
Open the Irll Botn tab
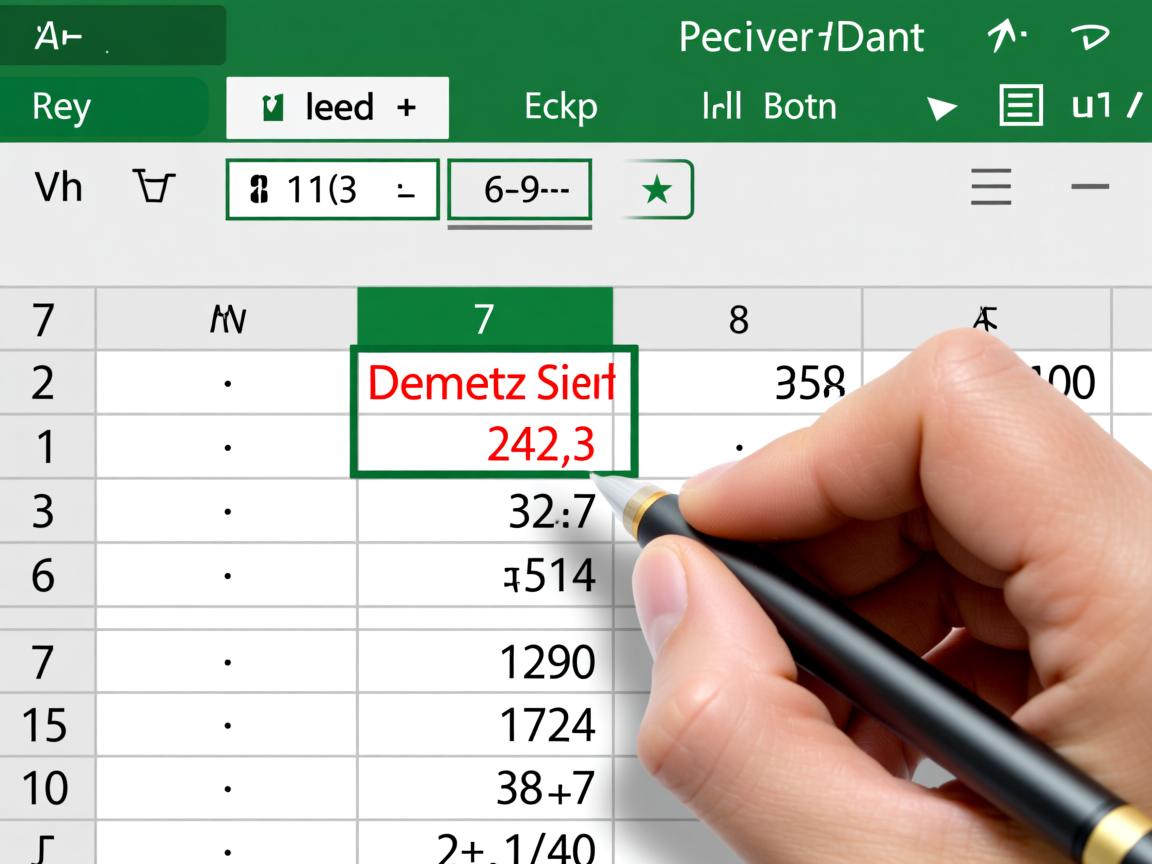pyautogui.click(x=768, y=107)
